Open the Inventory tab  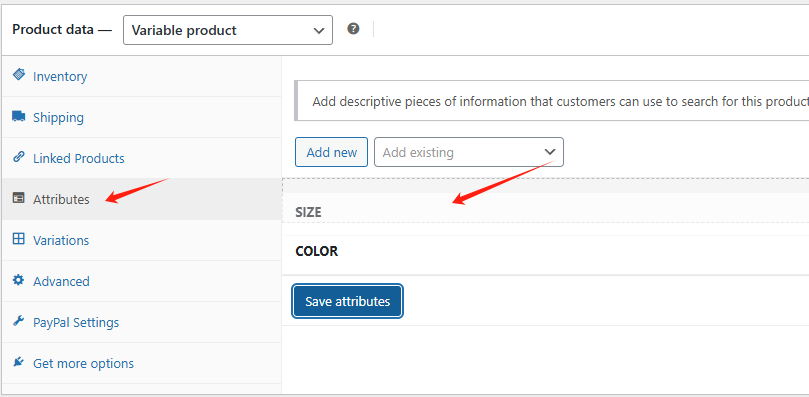(60, 76)
